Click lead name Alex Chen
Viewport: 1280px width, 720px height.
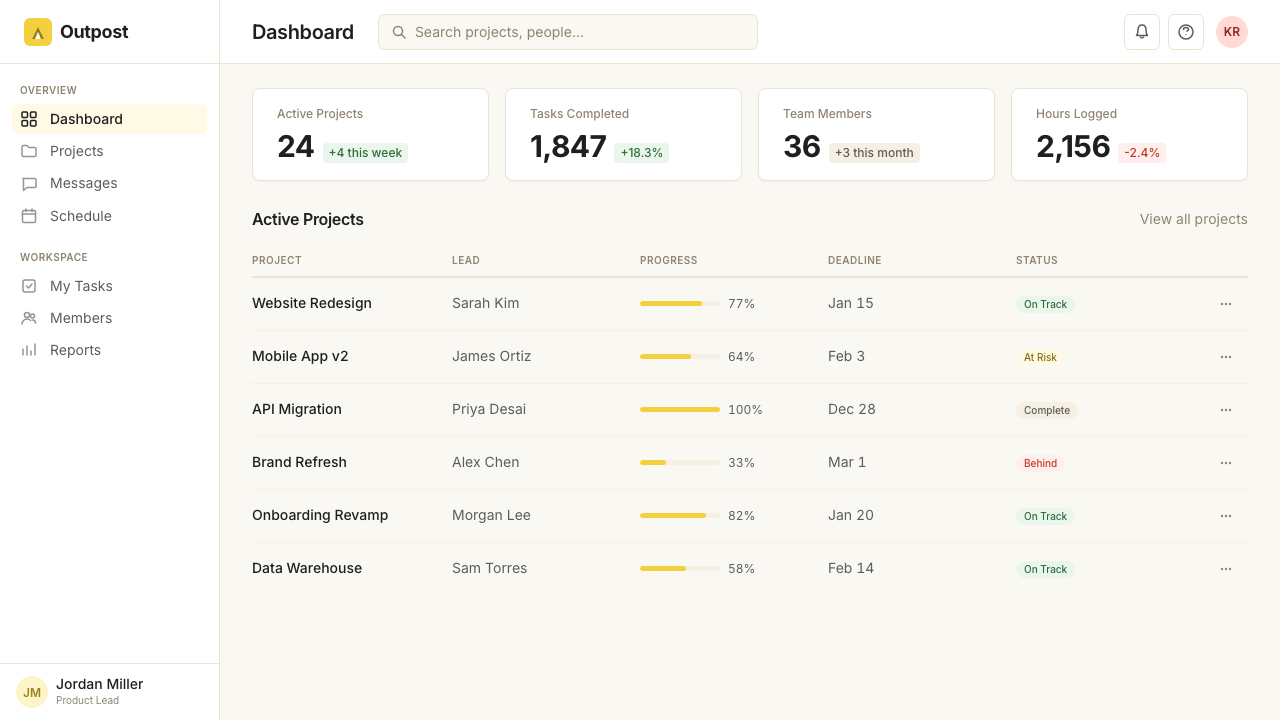coord(485,462)
